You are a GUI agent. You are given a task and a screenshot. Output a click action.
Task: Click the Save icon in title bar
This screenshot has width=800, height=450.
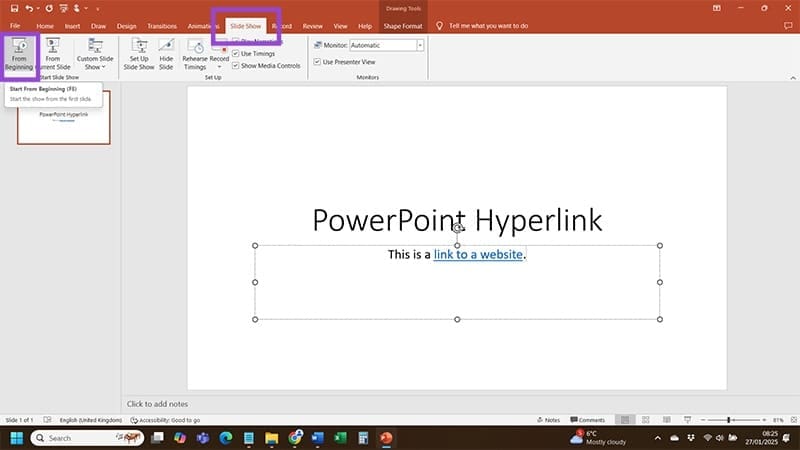(14, 8)
